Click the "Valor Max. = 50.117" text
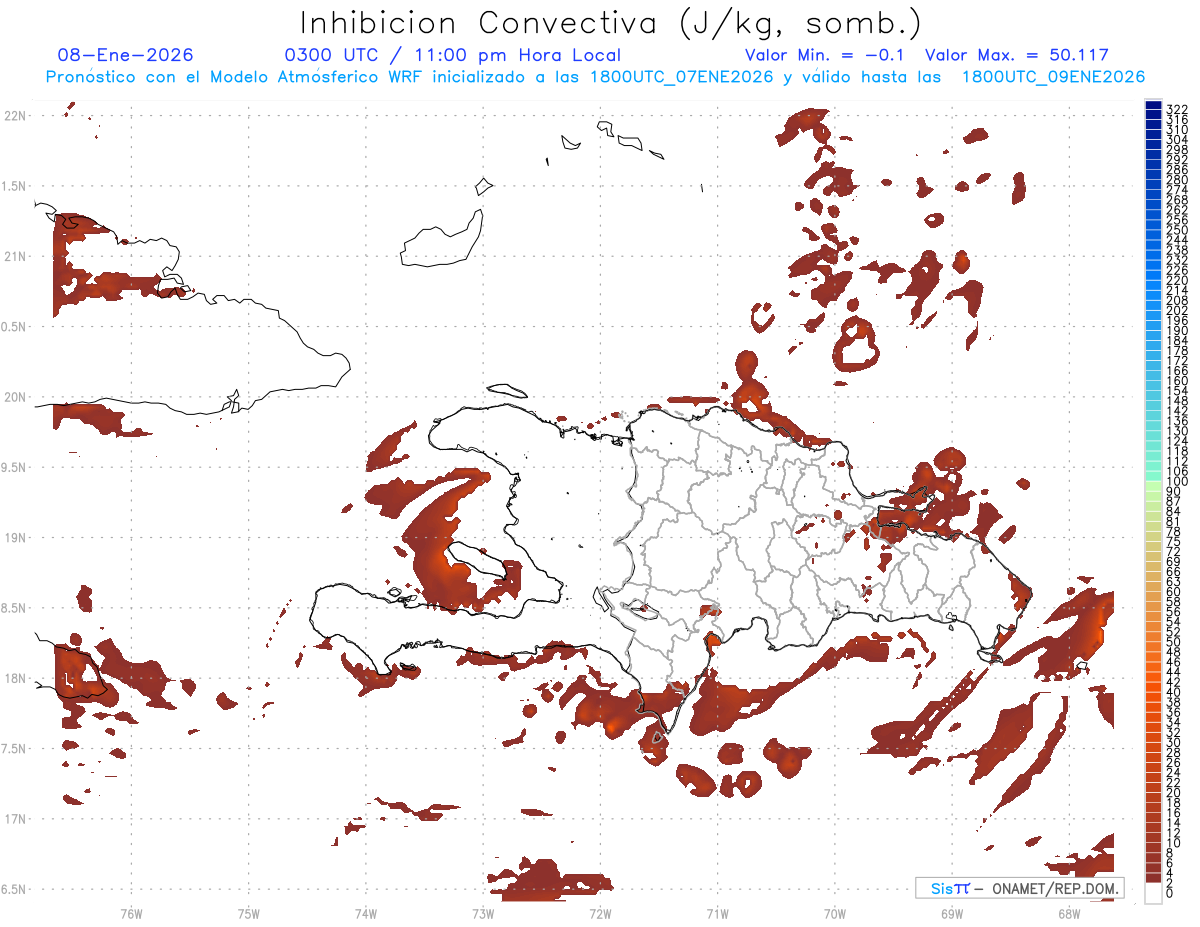The height and width of the screenshot is (927, 1200). tap(1017, 55)
